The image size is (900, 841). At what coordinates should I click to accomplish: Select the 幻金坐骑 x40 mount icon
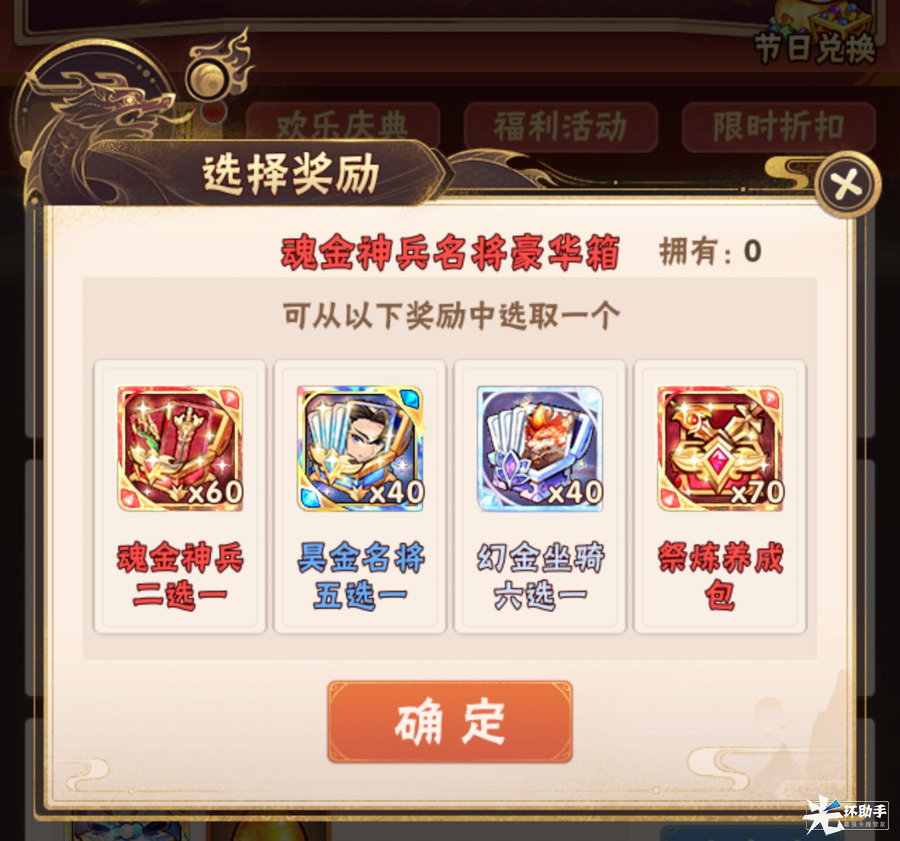click(x=540, y=448)
